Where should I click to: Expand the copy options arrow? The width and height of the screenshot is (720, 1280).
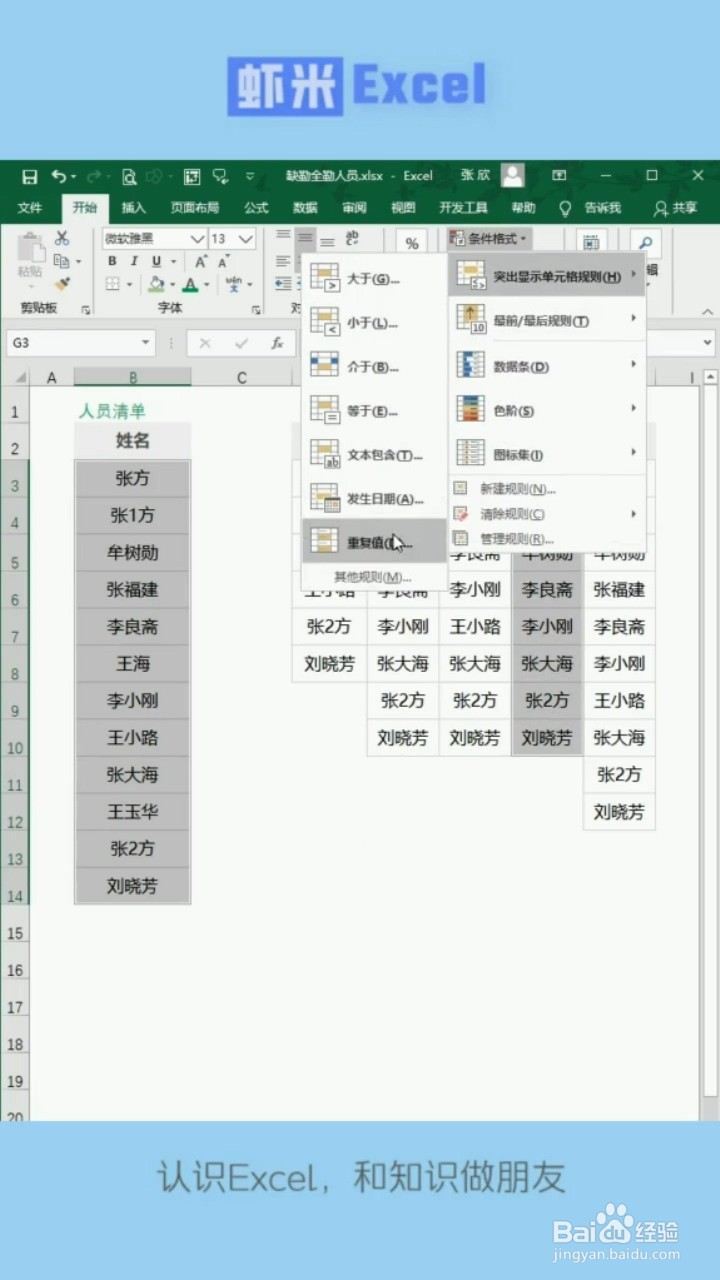78,262
